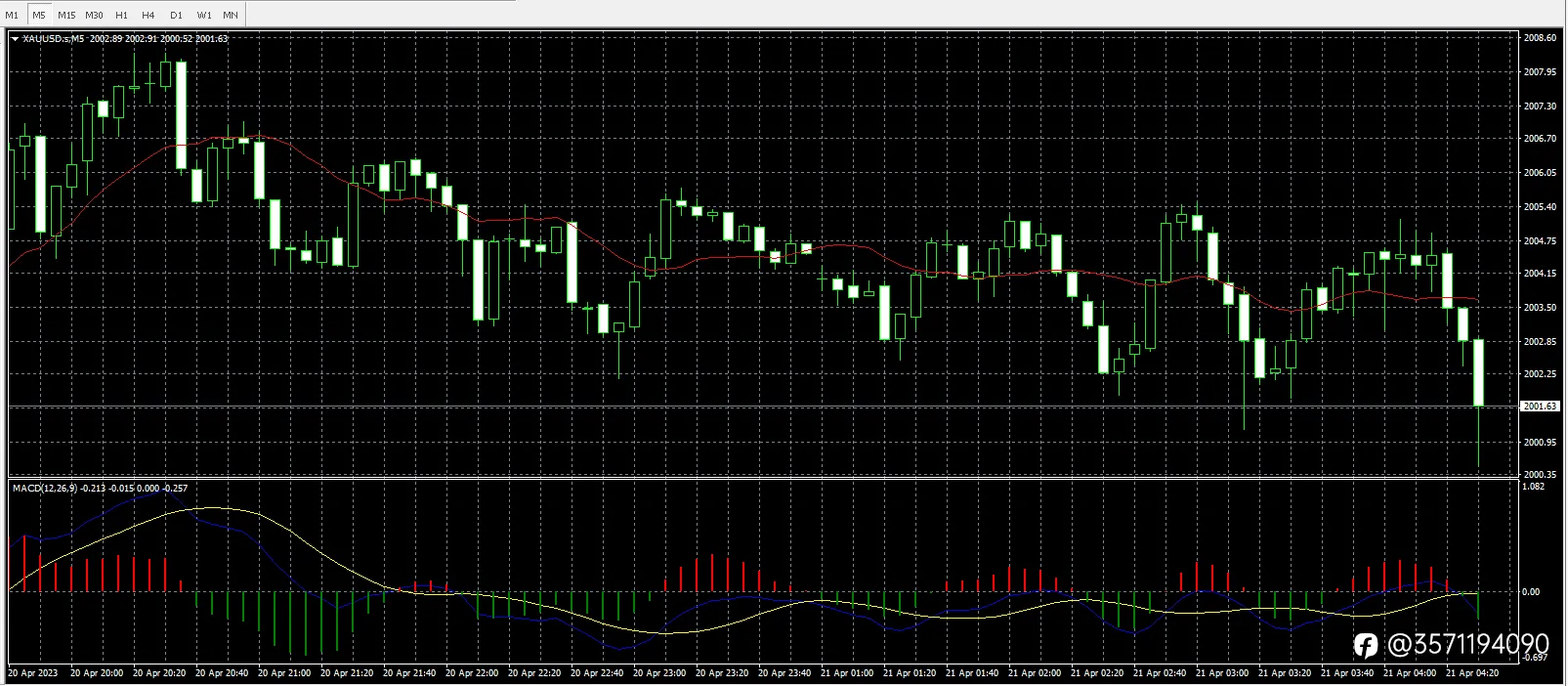The width and height of the screenshot is (1568, 686).
Task: Click the 21 Apr 03:40 time label
Action: [1347, 673]
